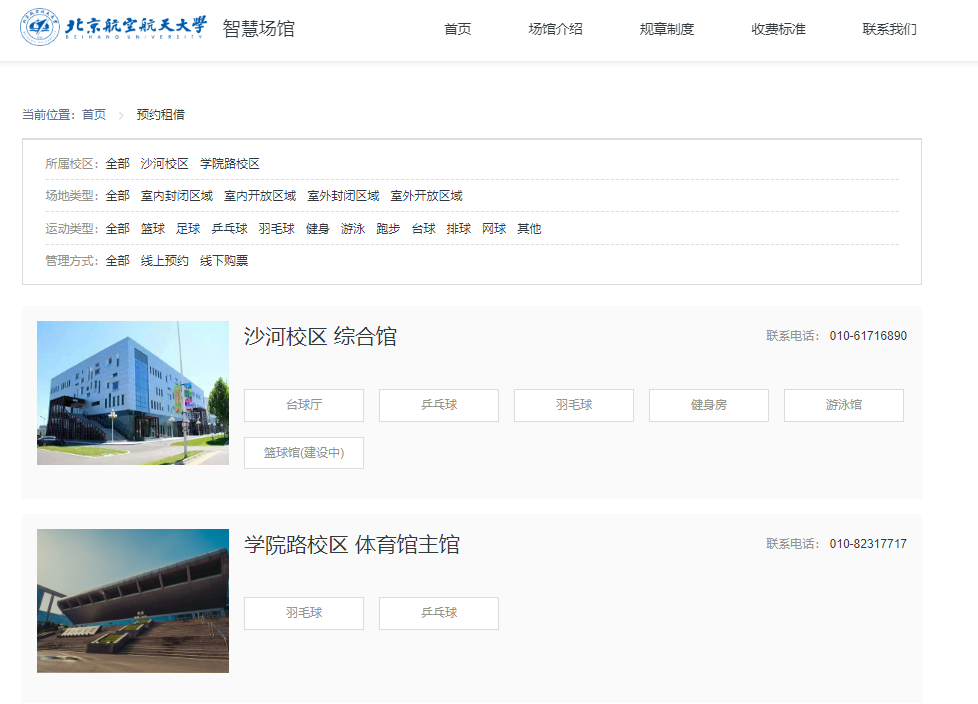Select 联系我们 in top navigation
Viewport: 978px width, 704px height.
tap(889, 29)
